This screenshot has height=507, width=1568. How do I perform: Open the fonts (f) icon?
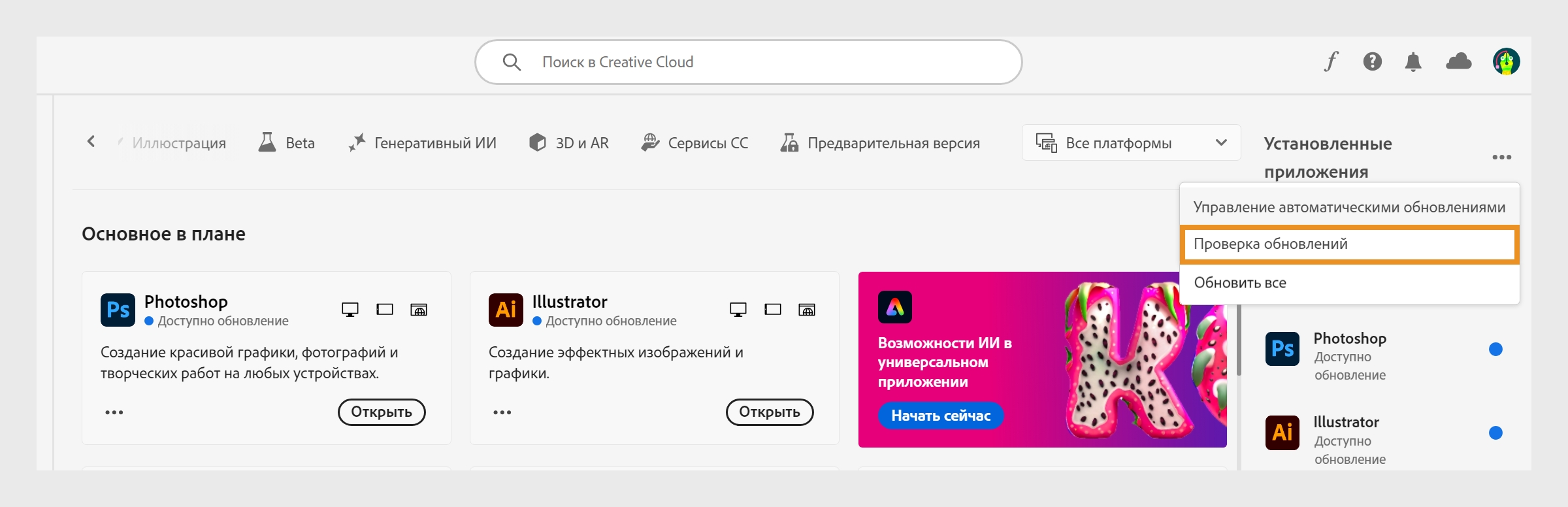(x=1331, y=61)
